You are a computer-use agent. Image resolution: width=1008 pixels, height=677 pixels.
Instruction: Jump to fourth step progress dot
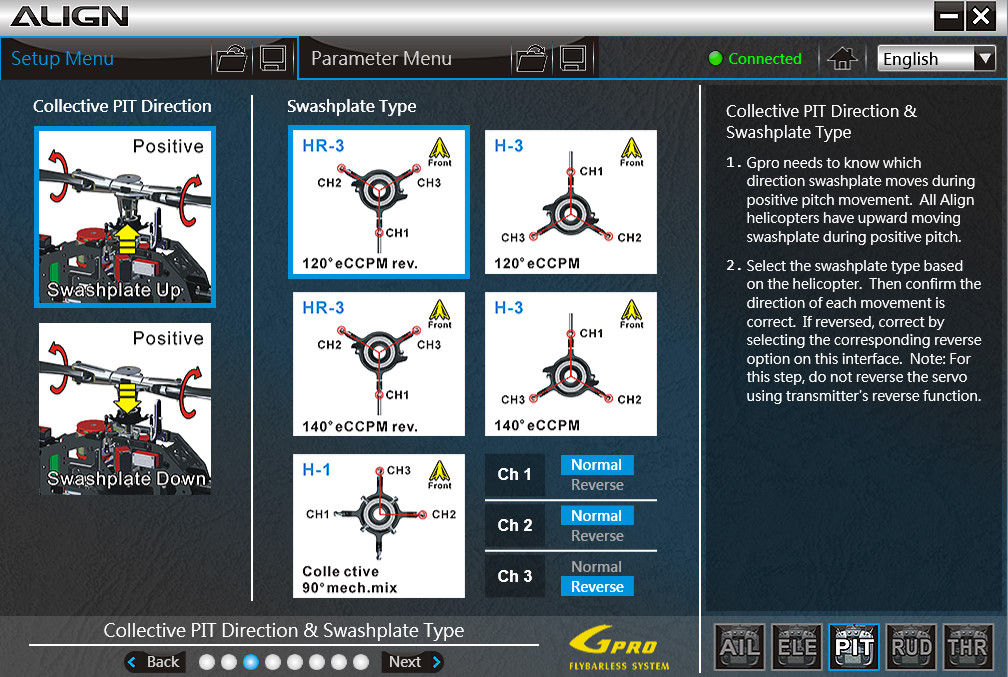273,662
